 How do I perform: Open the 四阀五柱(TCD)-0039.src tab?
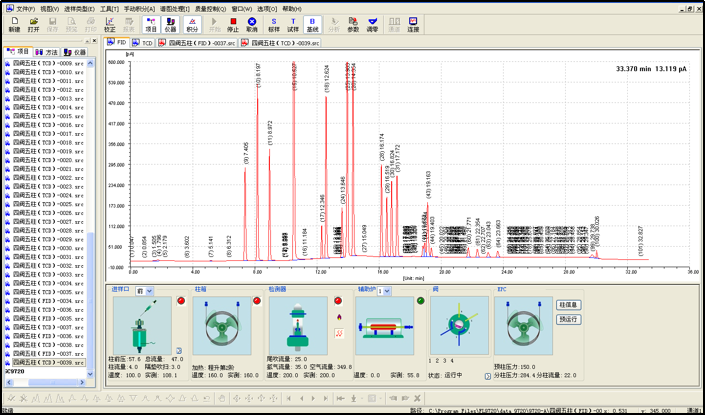tap(280, 43)
